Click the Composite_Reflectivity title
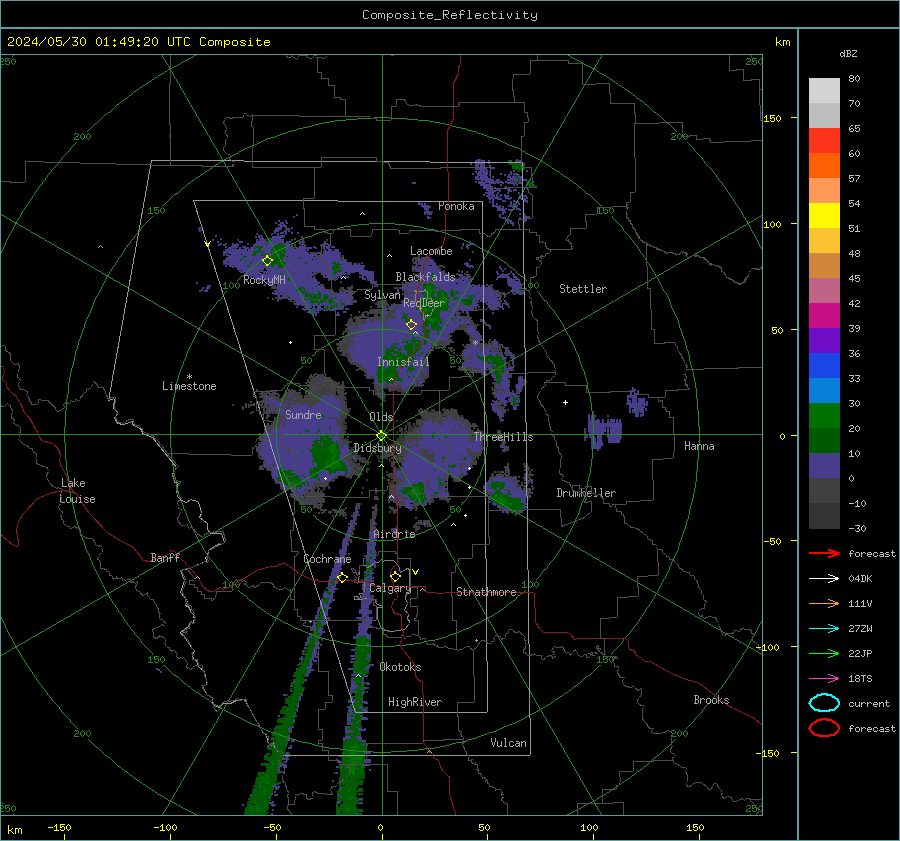 (x=450, y=15)
